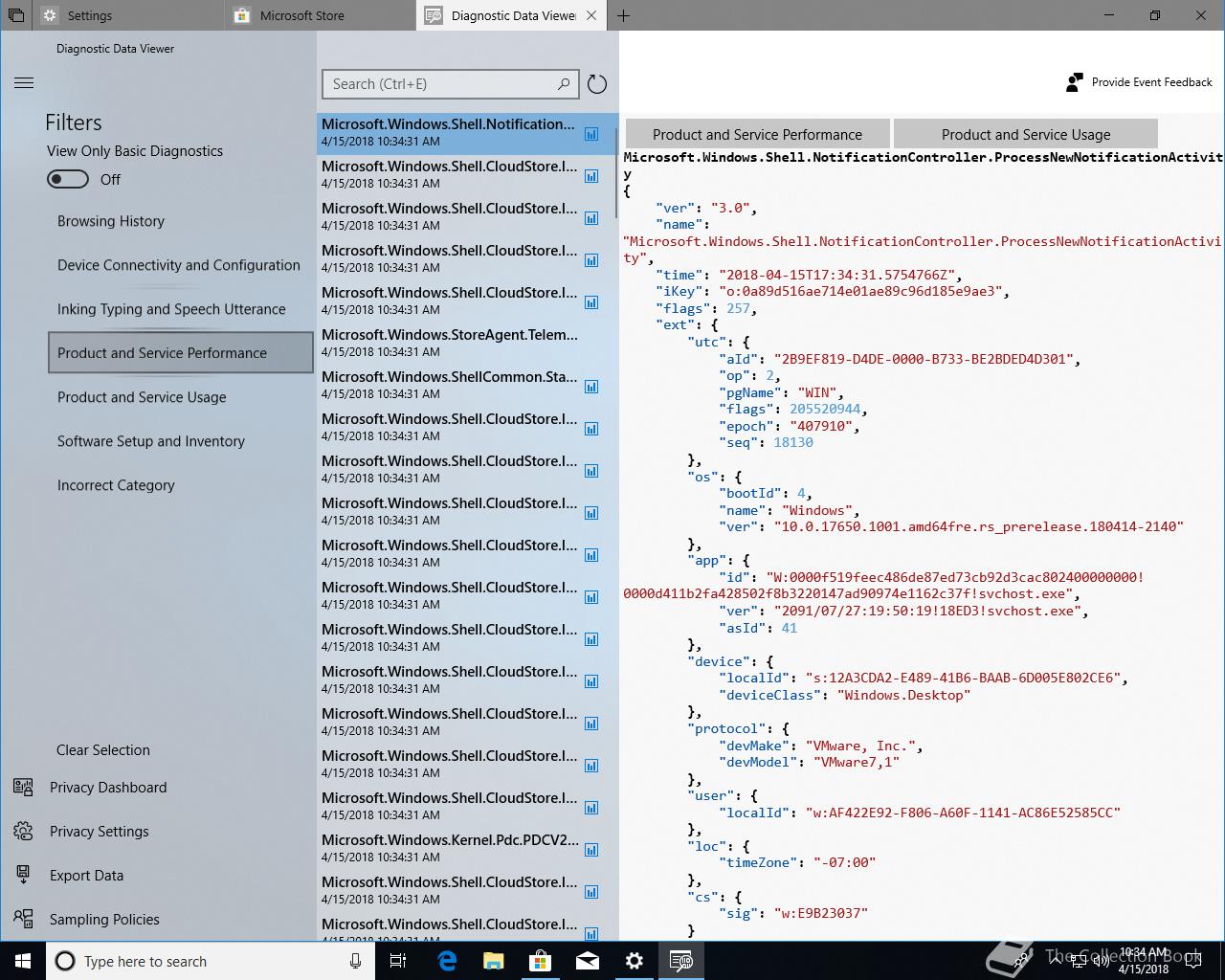This screenshot has width=1225, height=980.
Task: Click the Provide Event Feedback icon
Action: (1075, 82)
